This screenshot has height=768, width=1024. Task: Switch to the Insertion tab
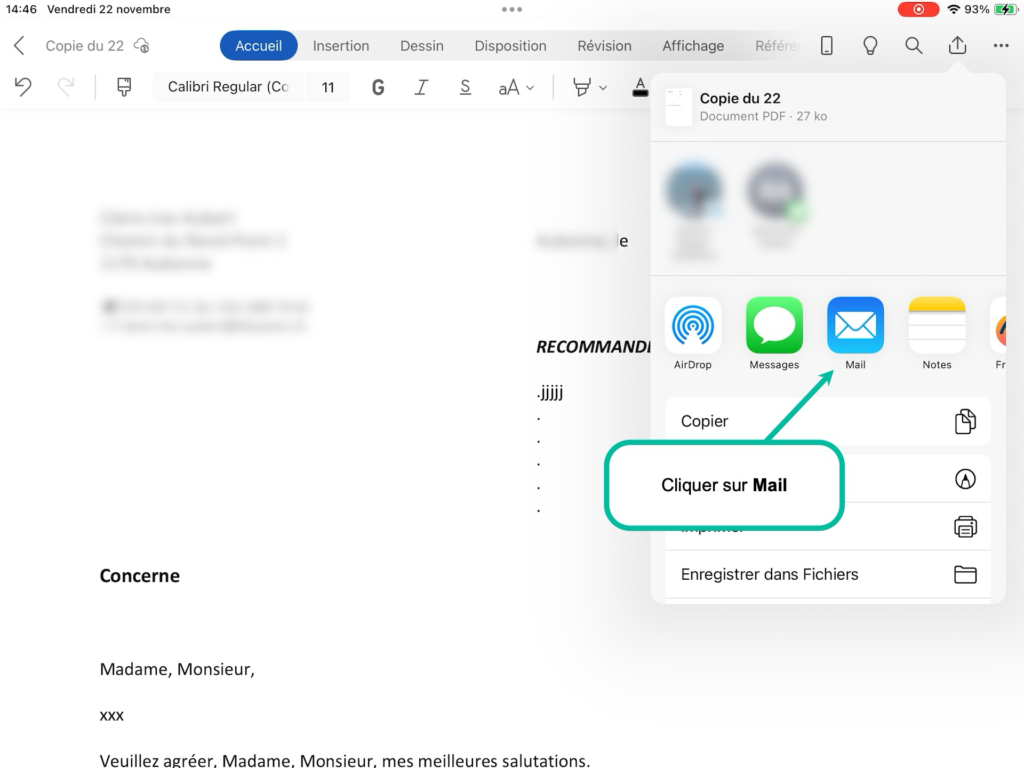tap(341, 46)
